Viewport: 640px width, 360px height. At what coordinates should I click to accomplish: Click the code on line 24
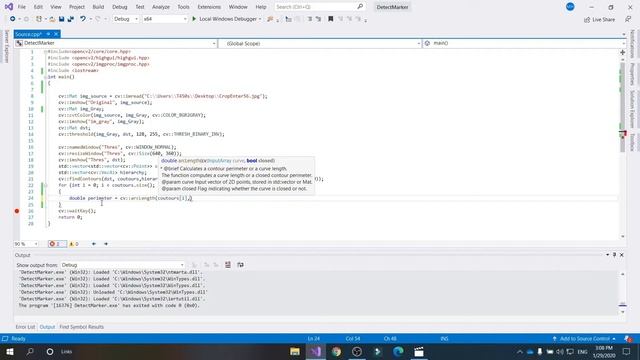tap(131, 198)
